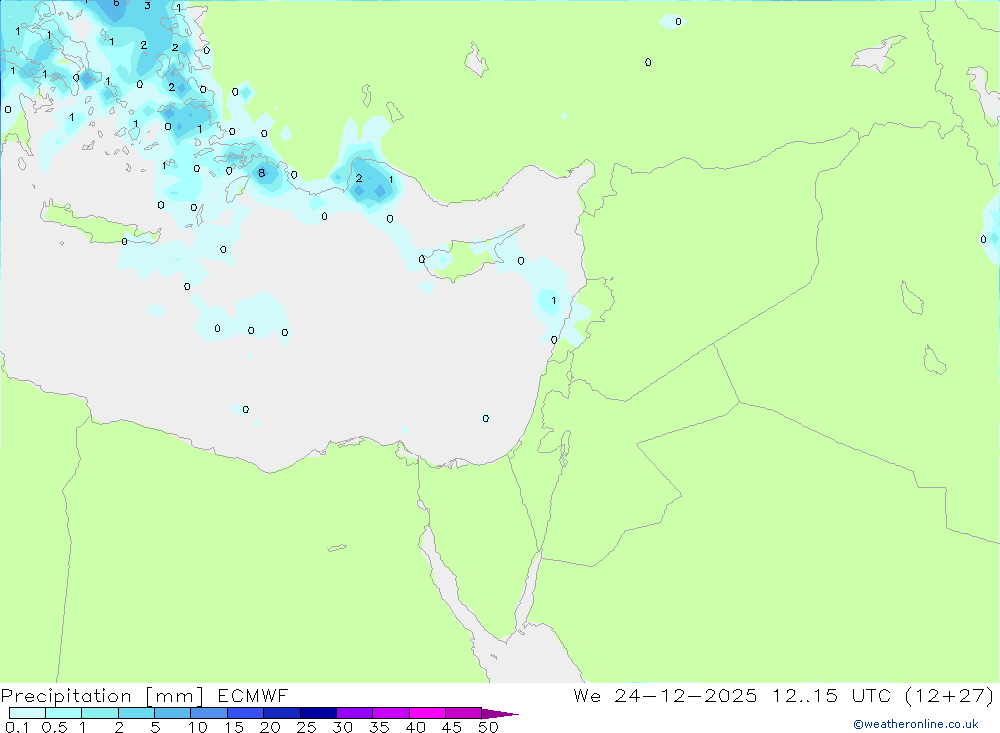The width and height of the screenshot is (1000, 733).
Task: Click the 1–2 mm legend color swatch
Action: 100,713
